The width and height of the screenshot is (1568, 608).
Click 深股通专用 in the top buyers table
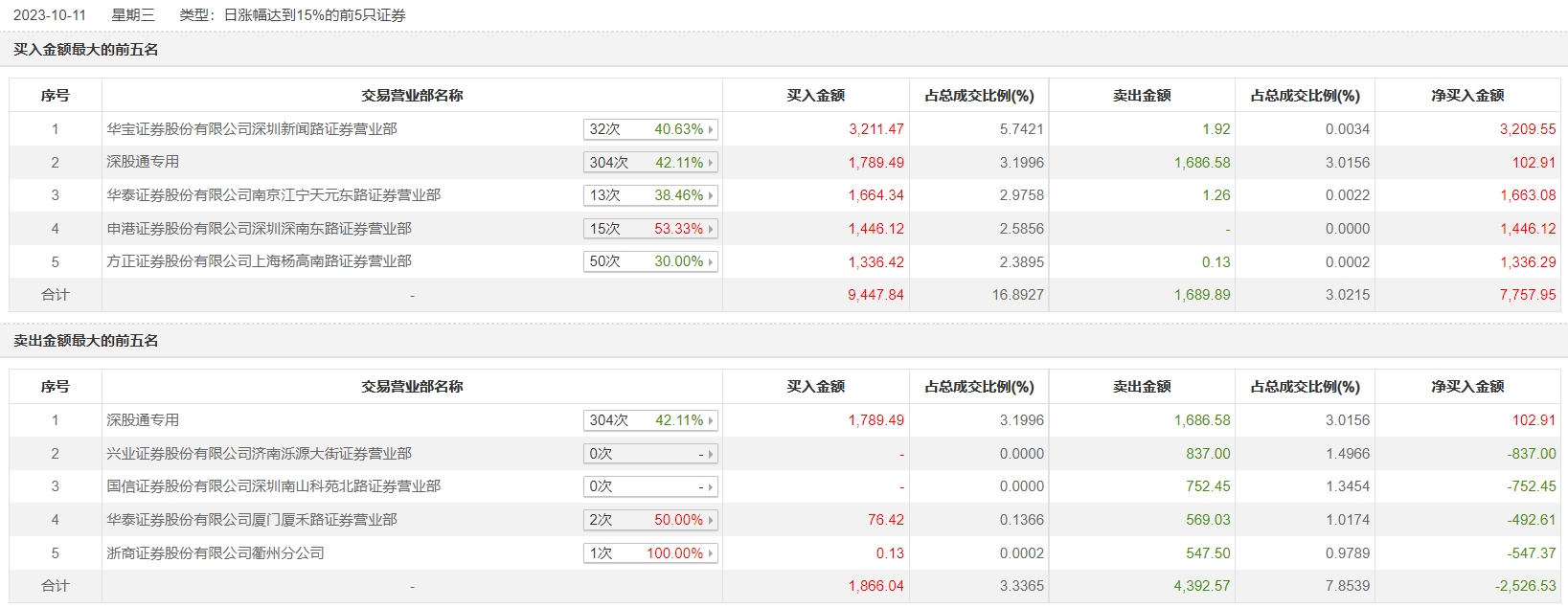coord(143,162)
